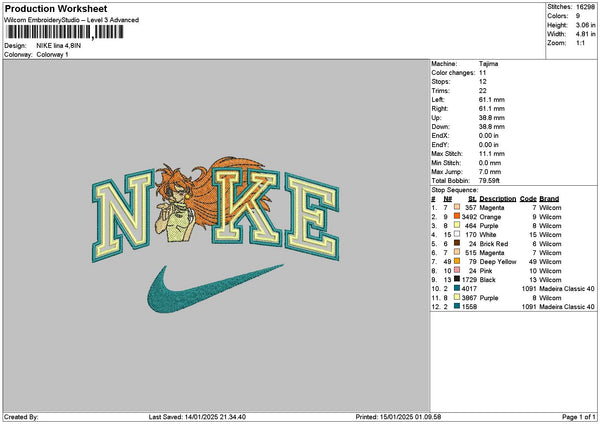Screen dimensions: 600x424
Task: Click the 'Stop Sequence:' heading
Action: tap(455, 190)
